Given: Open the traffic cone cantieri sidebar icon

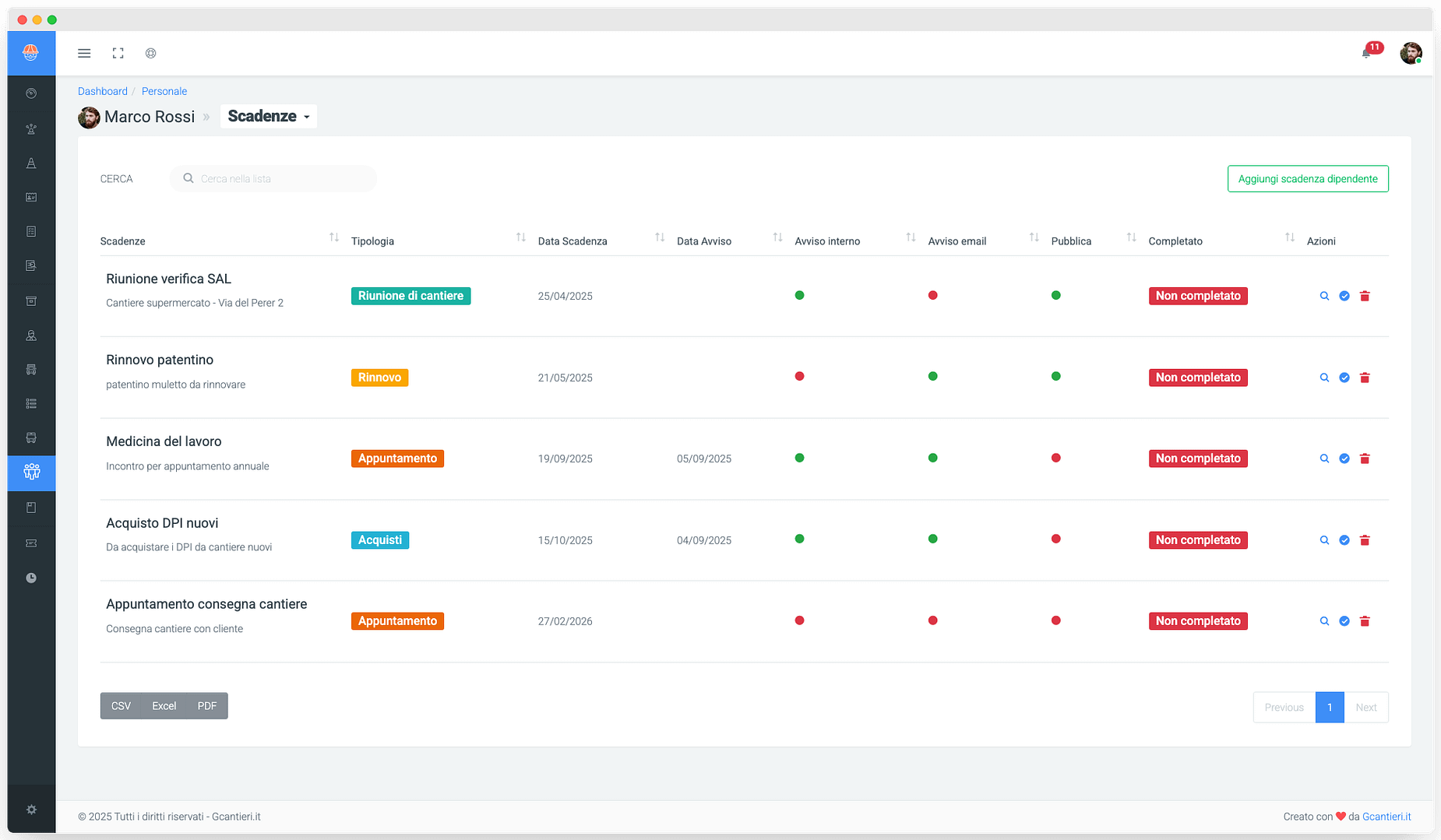Looking at the screenshot, I should pyautogui.click(x=31, y=163).
